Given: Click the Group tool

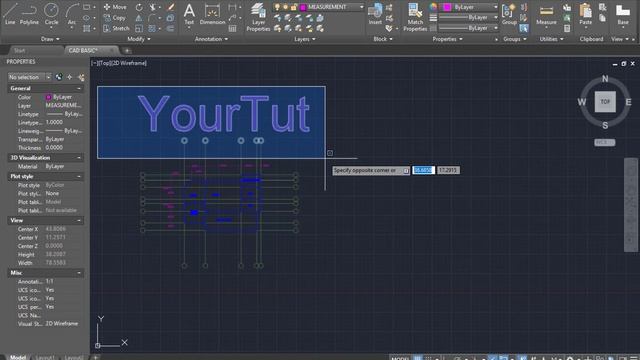Looking at the screenshot, I should [x=509, y=14].
